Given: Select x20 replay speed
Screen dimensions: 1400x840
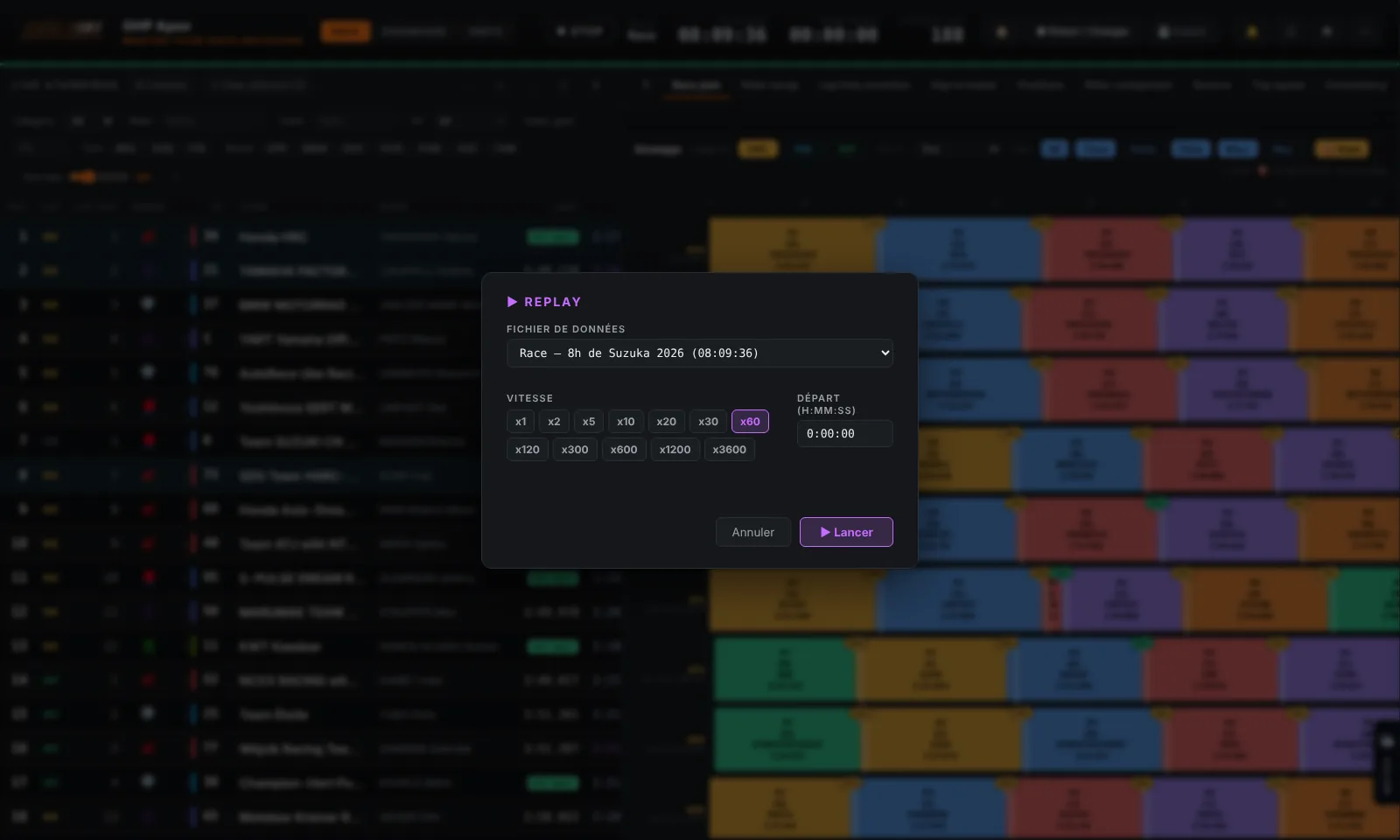Looking at the screenshot, I should click(x=666, y=422).
